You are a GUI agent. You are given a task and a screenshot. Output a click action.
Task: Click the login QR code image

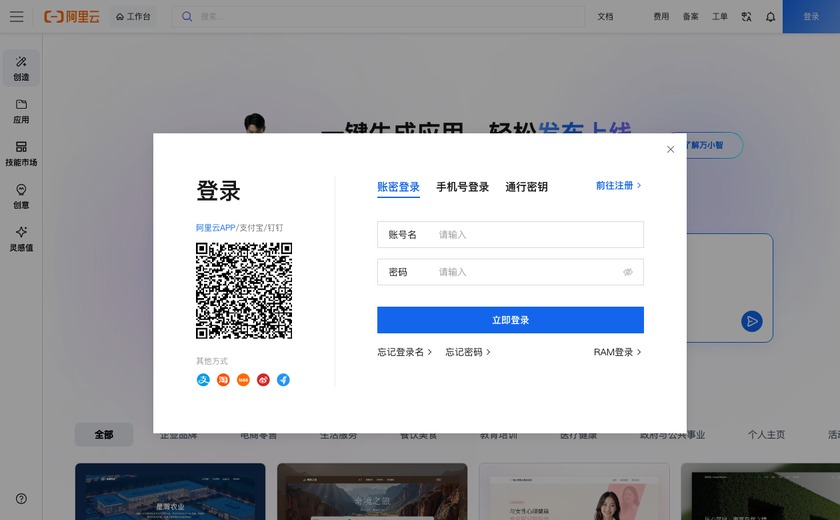tap(244, 291)
